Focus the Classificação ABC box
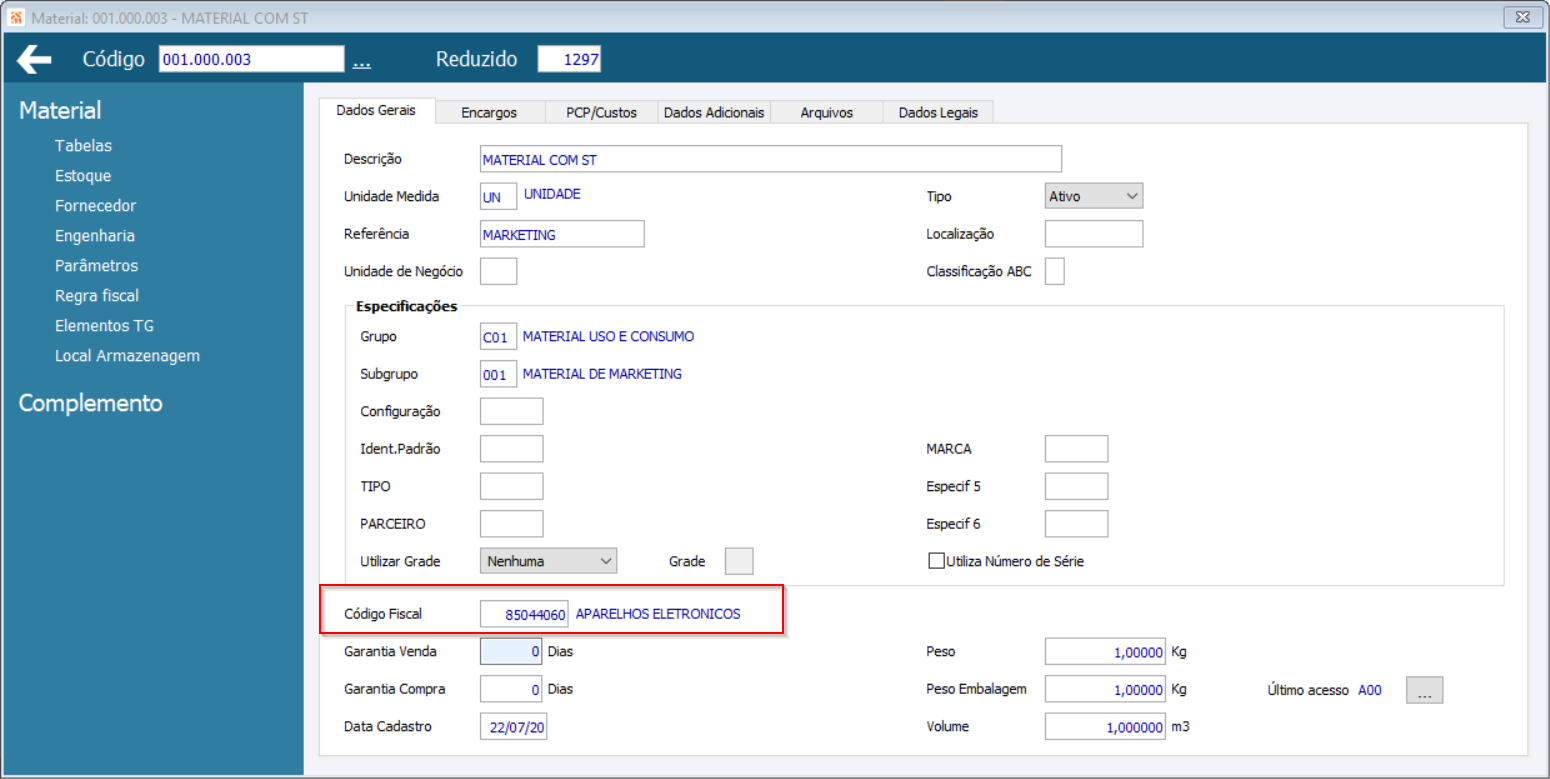 pyautogui.click(x=1055, y=271)
